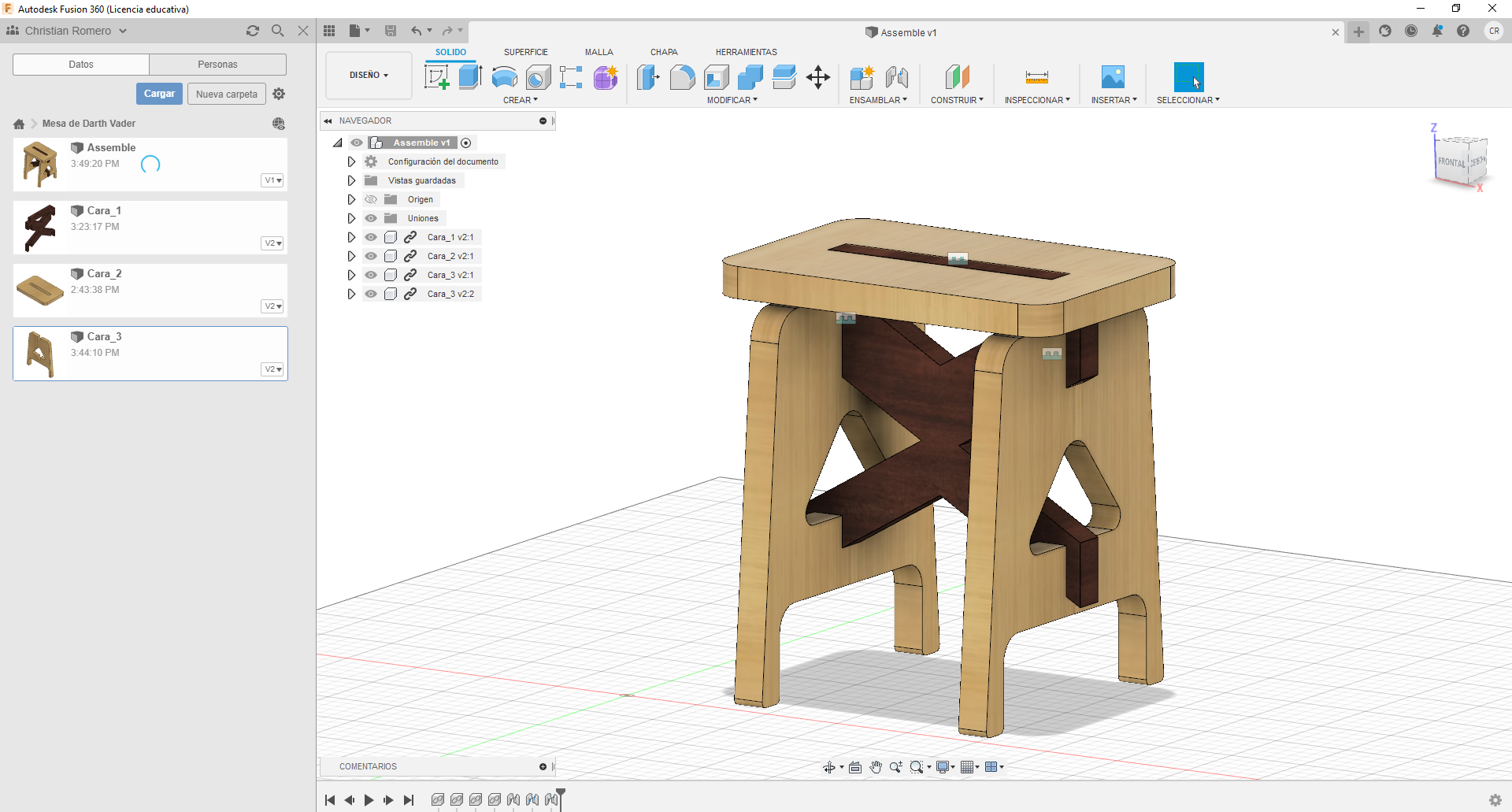Select the Extrude tool
The image size is (1512, 812).
tap(470, 77)
